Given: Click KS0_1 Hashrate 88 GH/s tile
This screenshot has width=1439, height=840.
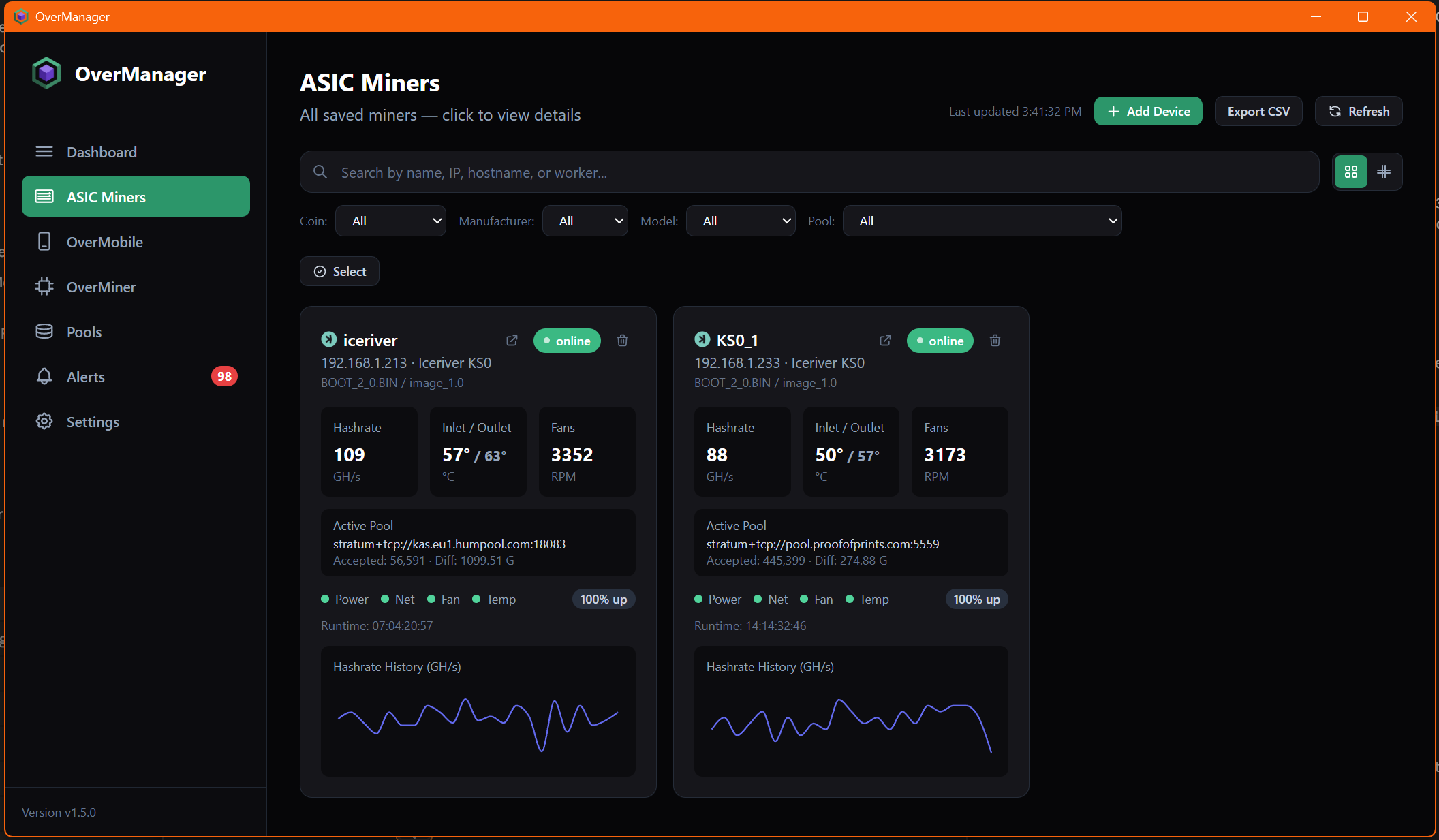Looking at the screenshot, I should [x=743, y=452].
